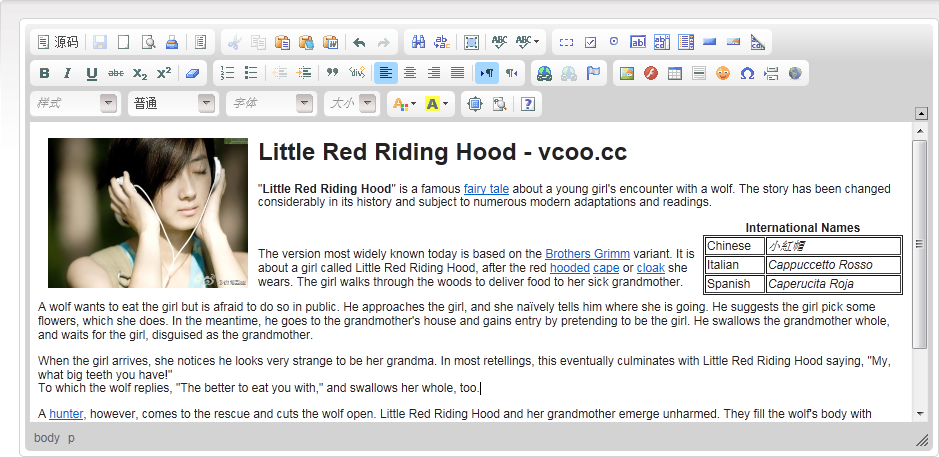Click the Find binoculars icon
Viewport: 939px width, 457px height.
tap(418, 42)
